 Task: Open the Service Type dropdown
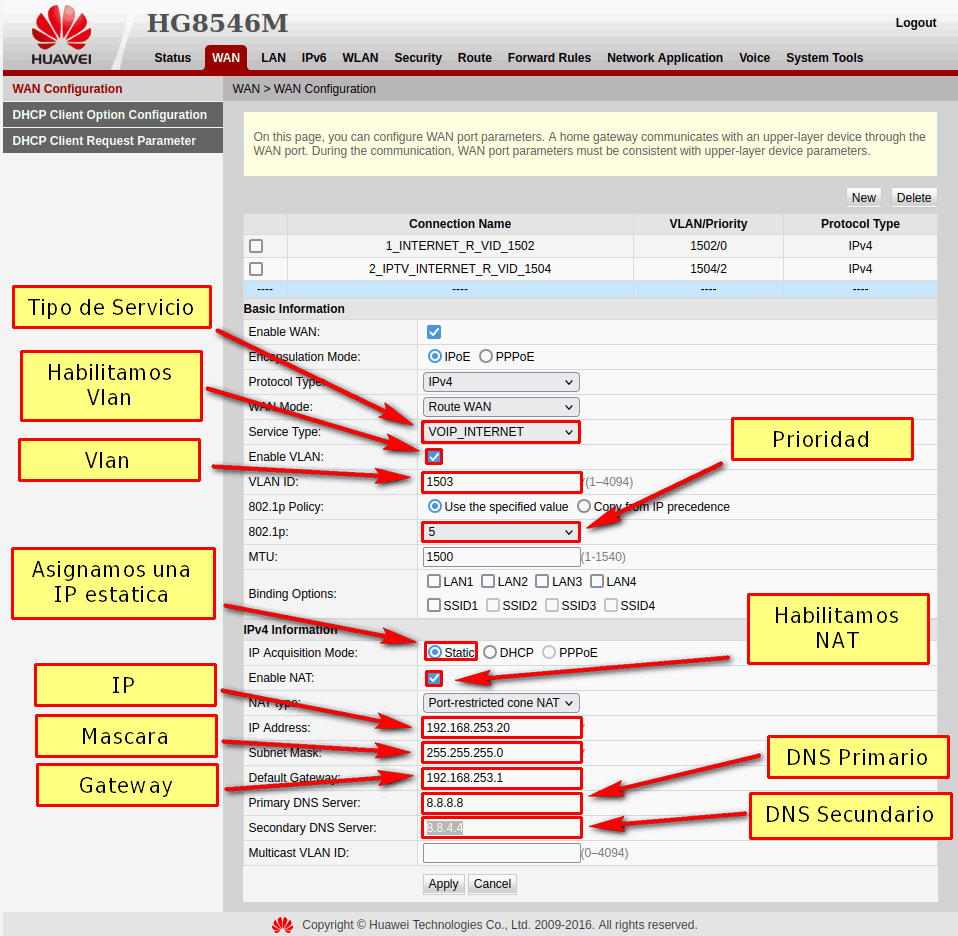point(500,432)
